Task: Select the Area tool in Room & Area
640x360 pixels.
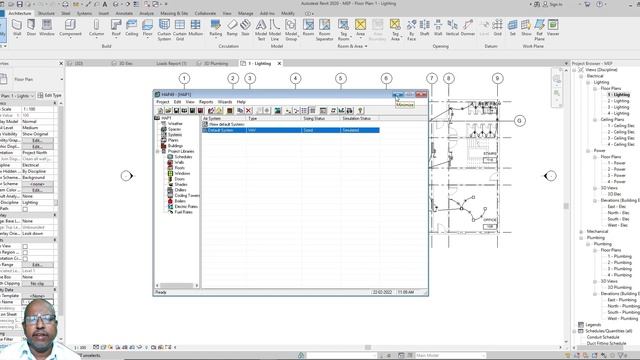Action: (x=360, y=28)
